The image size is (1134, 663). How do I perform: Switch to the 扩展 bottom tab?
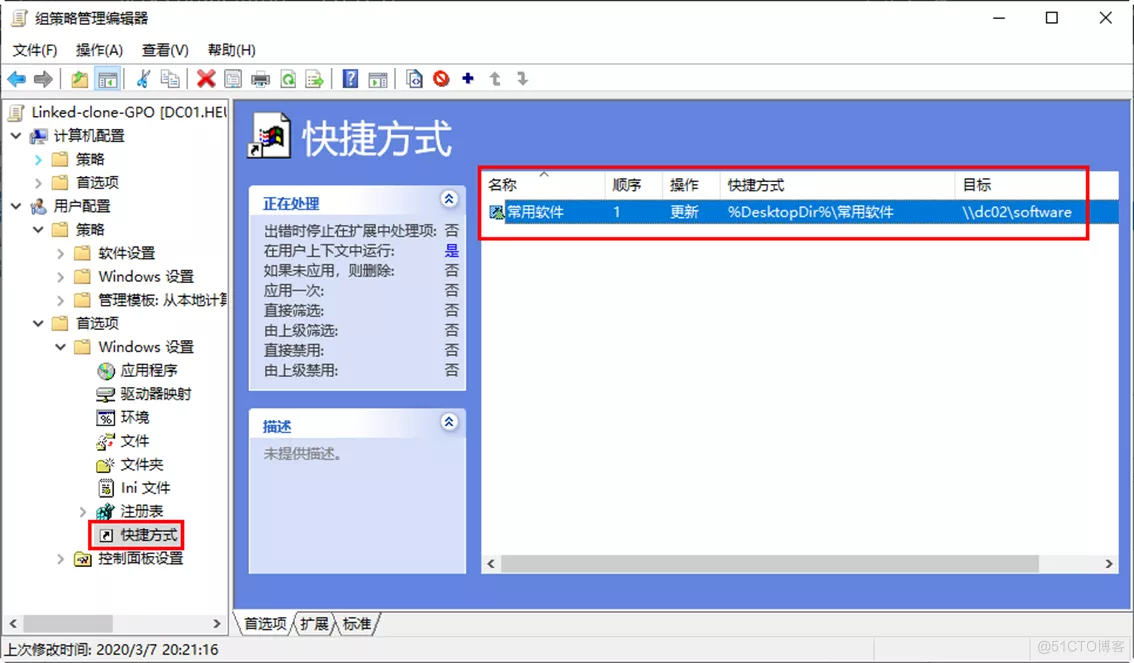click(x=314, y=624)
